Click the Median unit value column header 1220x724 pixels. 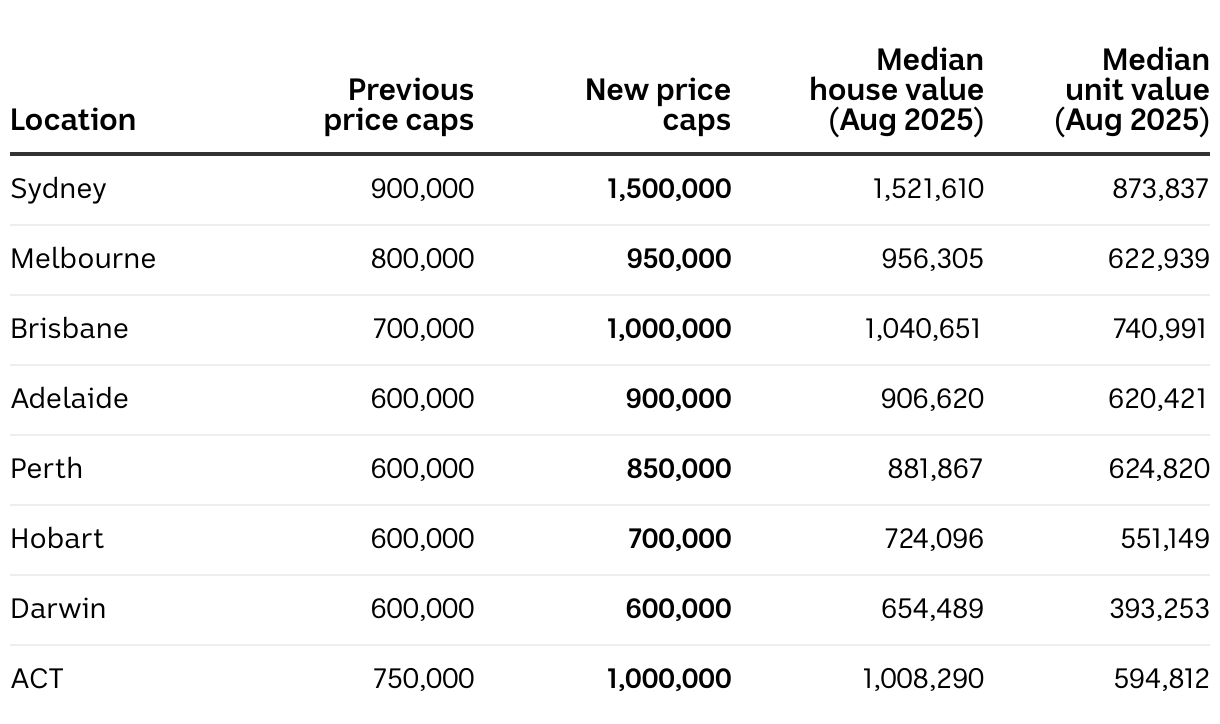pos(1133,90)
